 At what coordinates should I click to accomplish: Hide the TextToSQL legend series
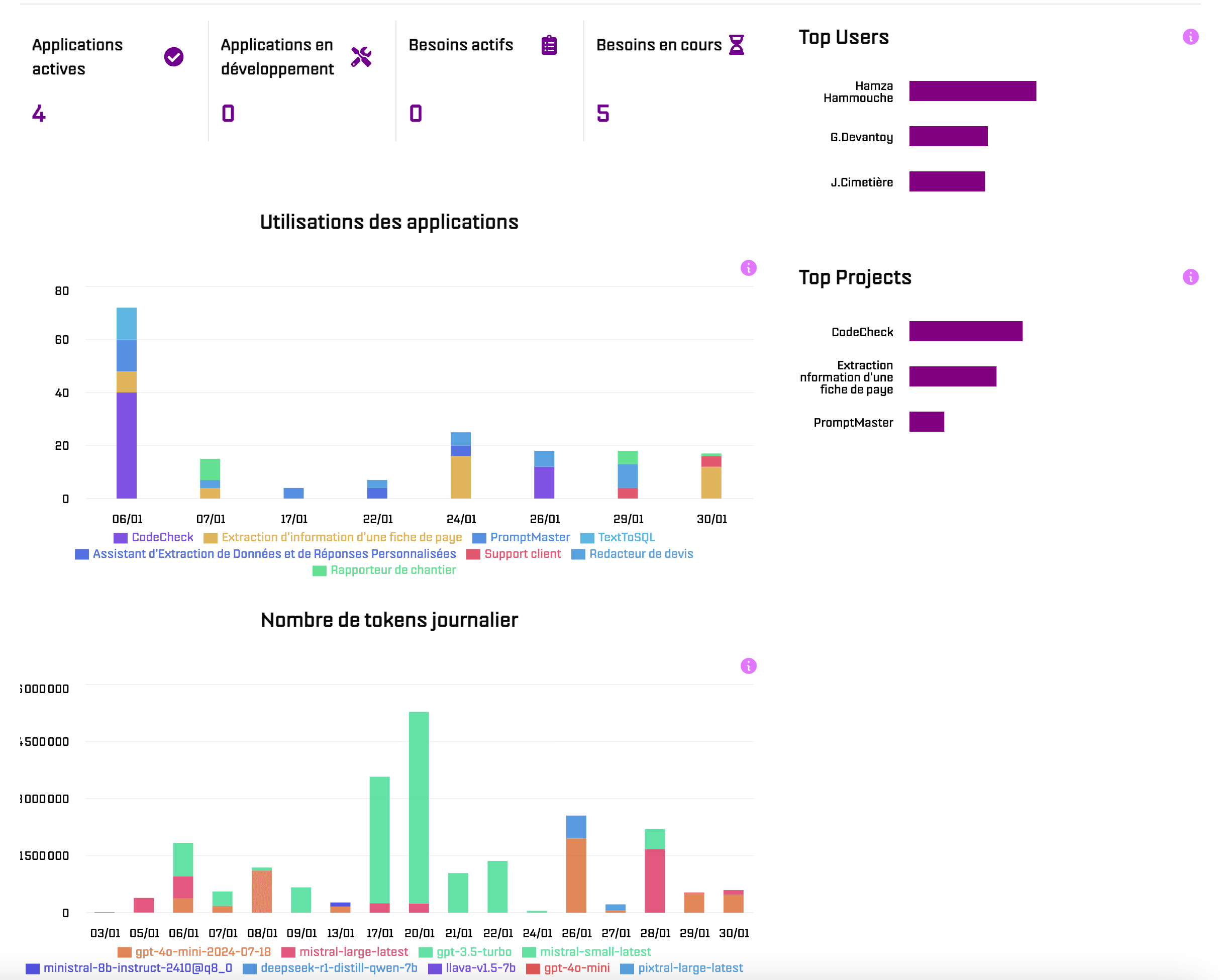tap(626, 538)
